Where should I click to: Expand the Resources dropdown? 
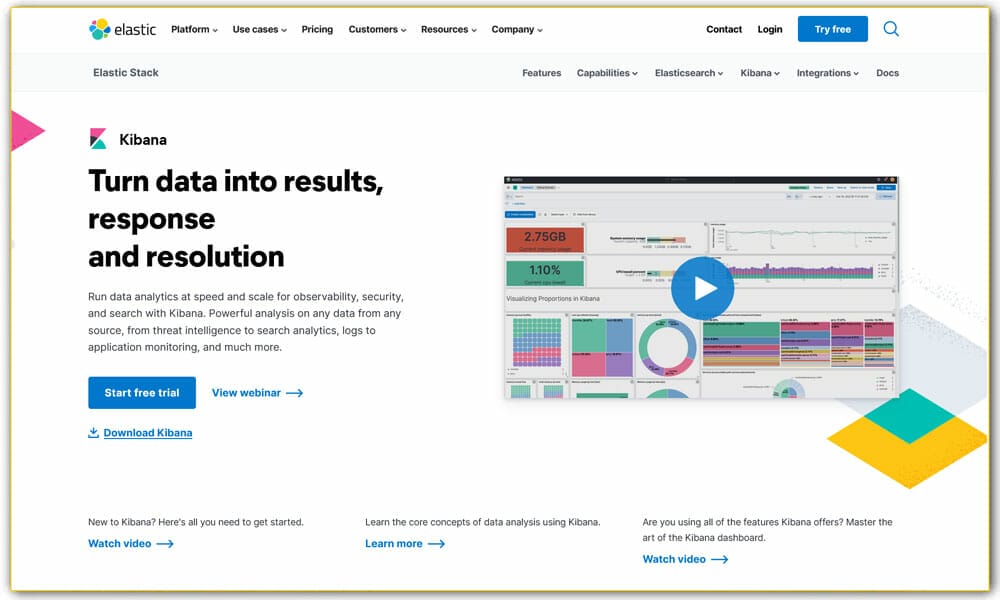(445, 29)
